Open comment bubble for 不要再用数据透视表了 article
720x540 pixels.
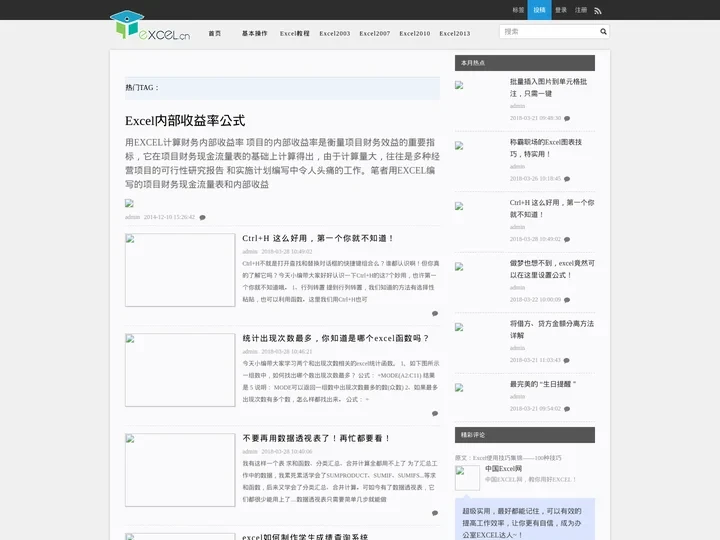click(x=435, y=513)
